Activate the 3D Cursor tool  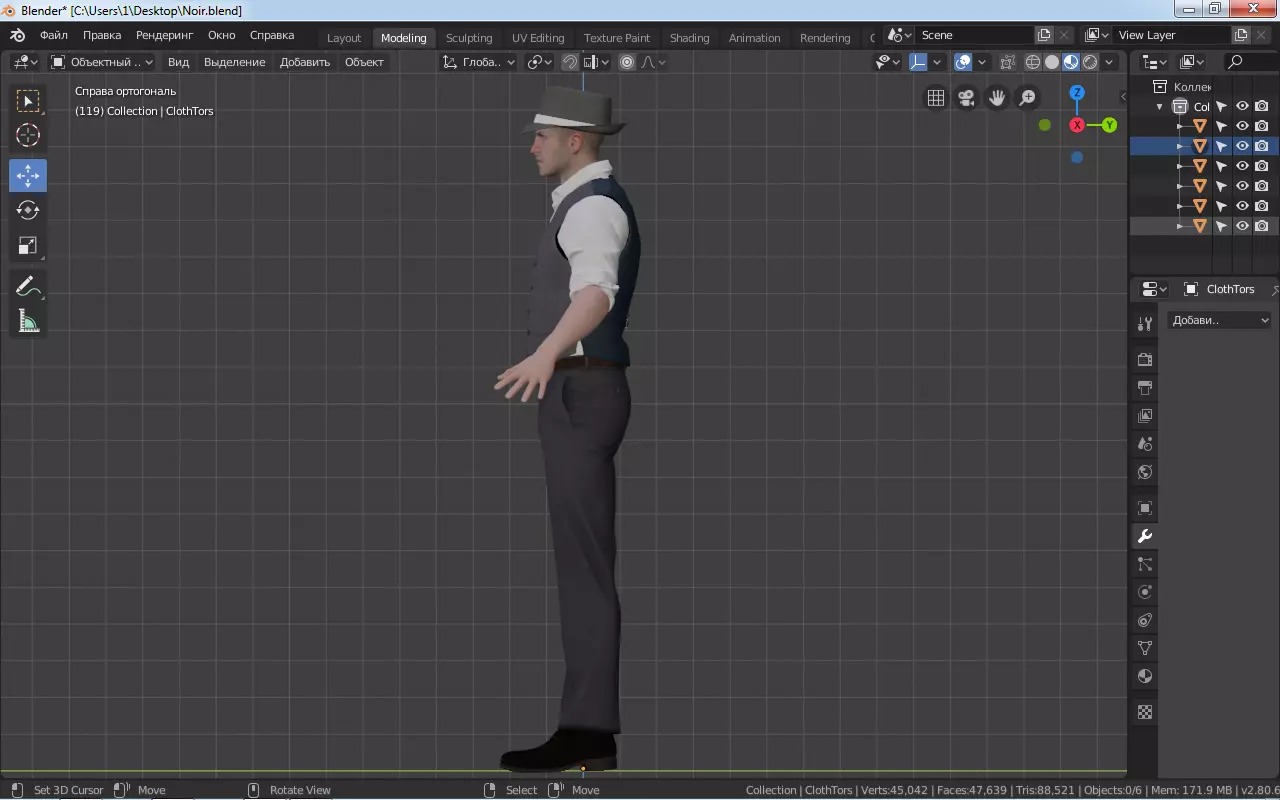click(28, 135)
